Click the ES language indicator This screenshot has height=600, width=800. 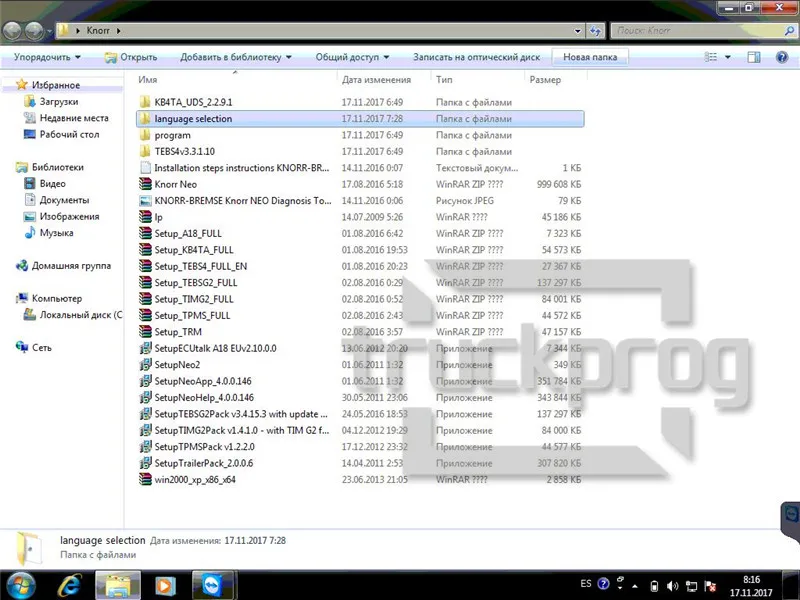tap(586, 584)
